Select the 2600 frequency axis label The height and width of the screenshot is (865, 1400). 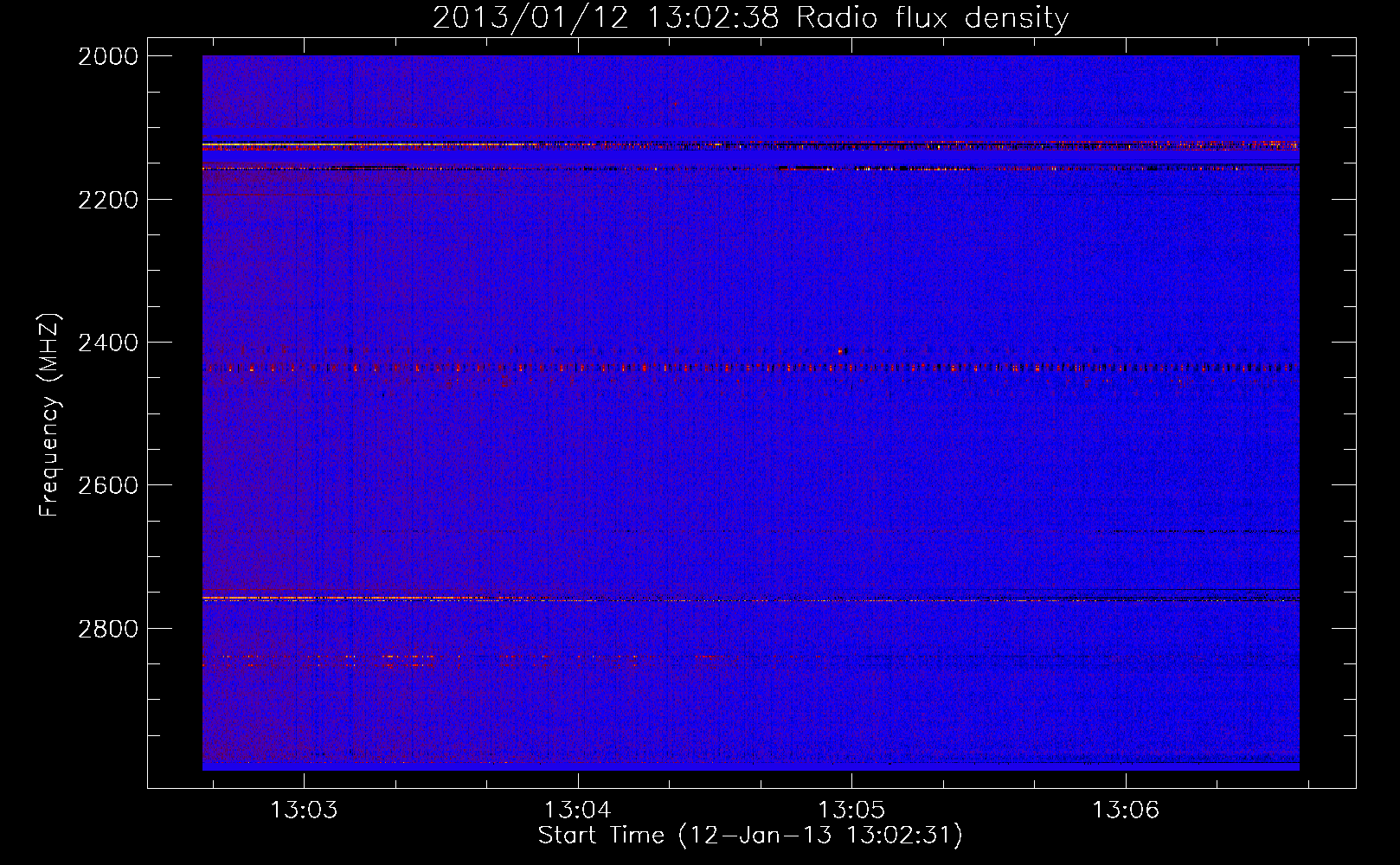(108, 485)
